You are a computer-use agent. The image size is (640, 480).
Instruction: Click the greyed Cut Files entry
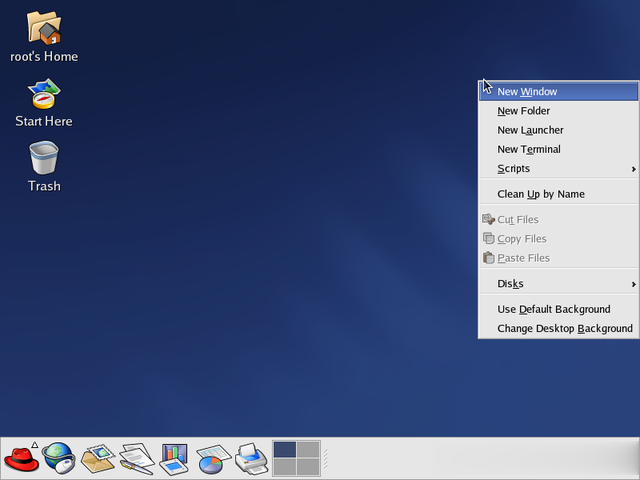(x=558, y=220)
